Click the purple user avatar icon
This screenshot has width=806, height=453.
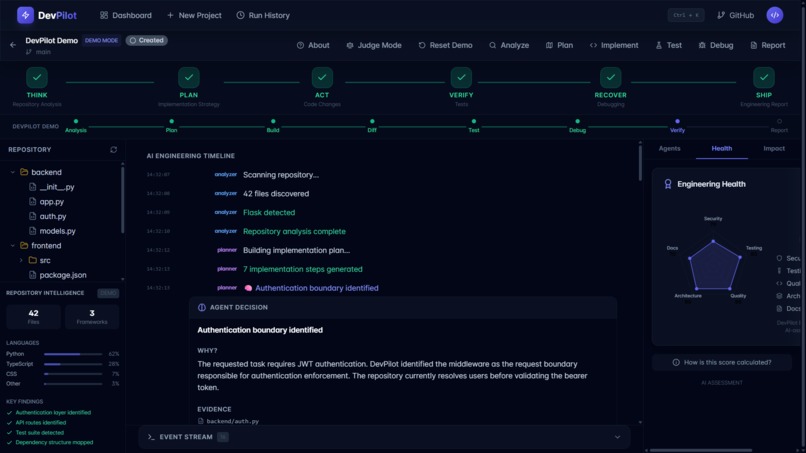tap(775, 15)
